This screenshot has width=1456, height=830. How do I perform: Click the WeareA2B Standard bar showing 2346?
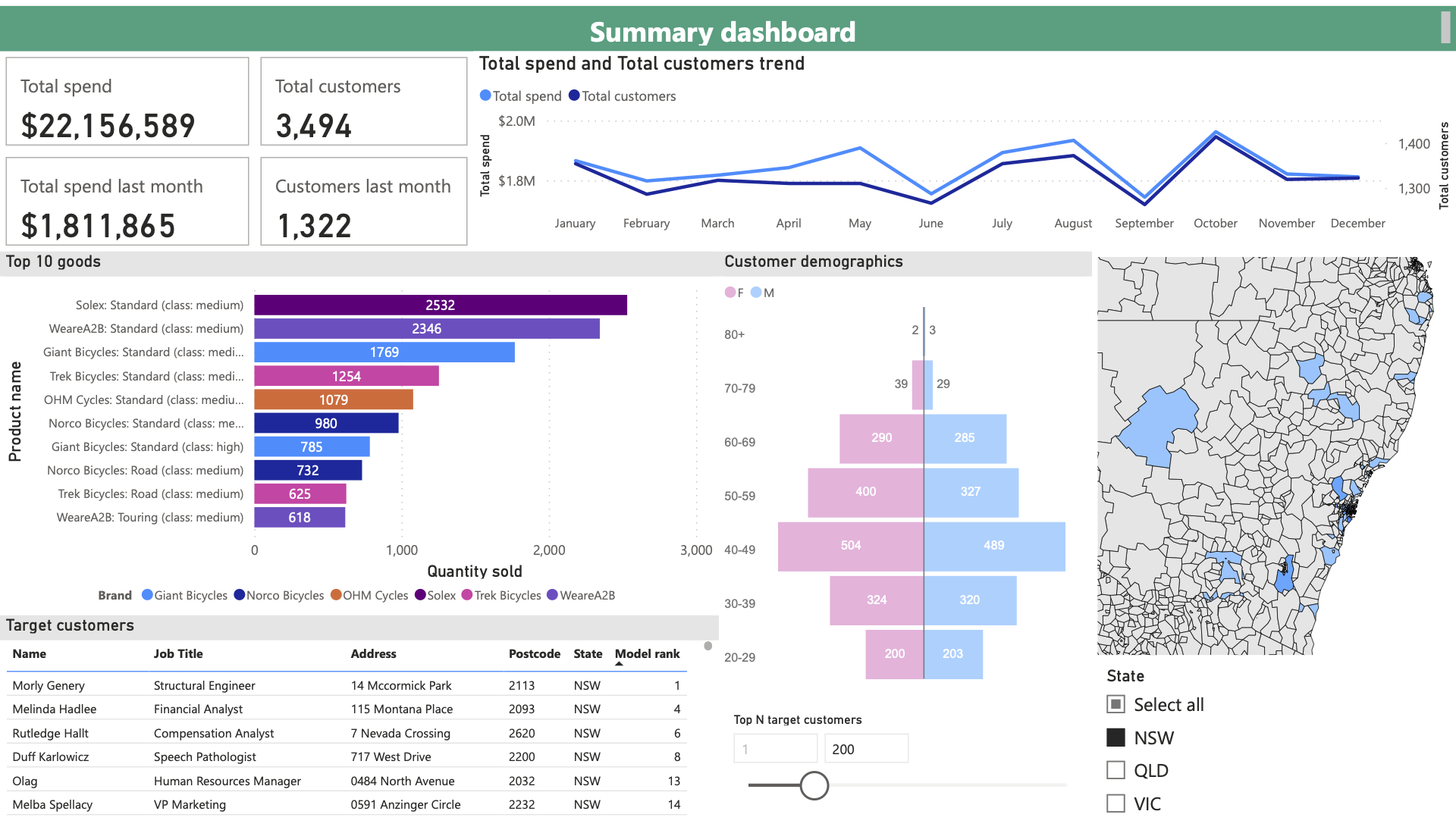pyautogui.click(x=427, y=328)
